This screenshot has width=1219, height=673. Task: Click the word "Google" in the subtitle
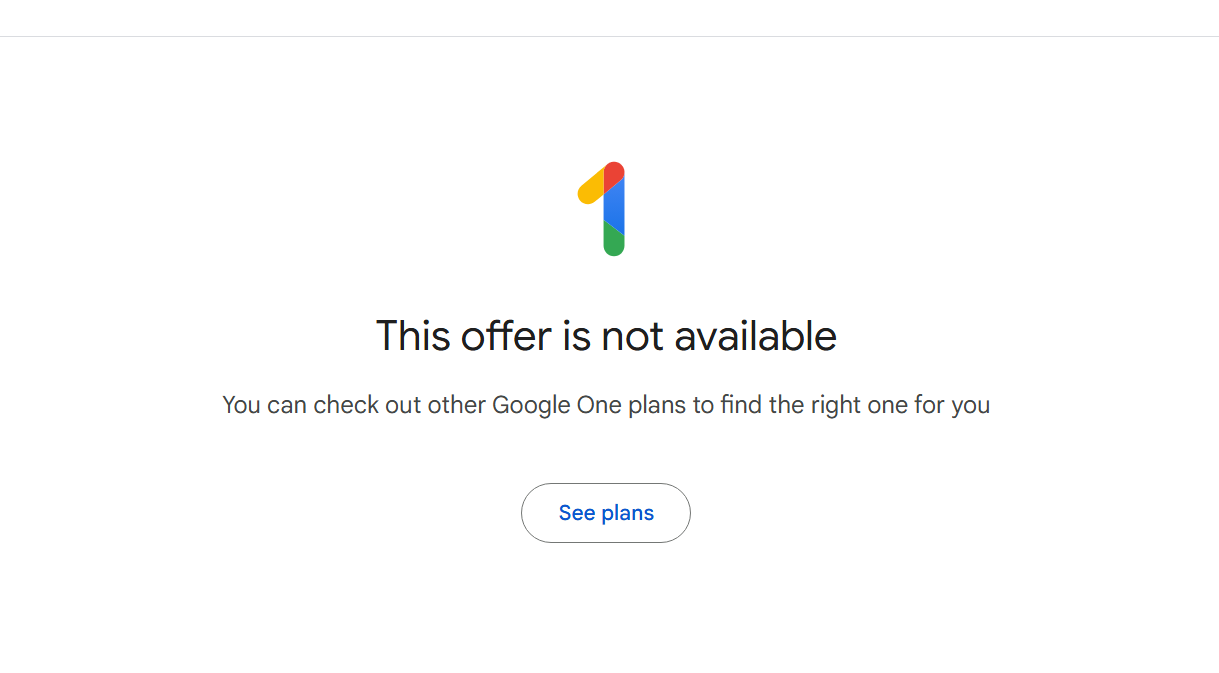[x=529, y=405]
